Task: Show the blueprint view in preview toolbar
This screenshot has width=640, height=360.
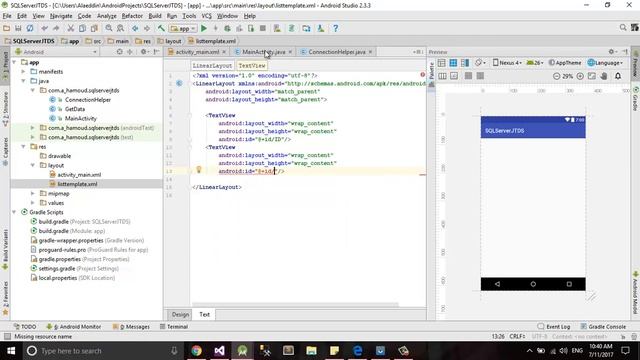Action: (453, 63)
